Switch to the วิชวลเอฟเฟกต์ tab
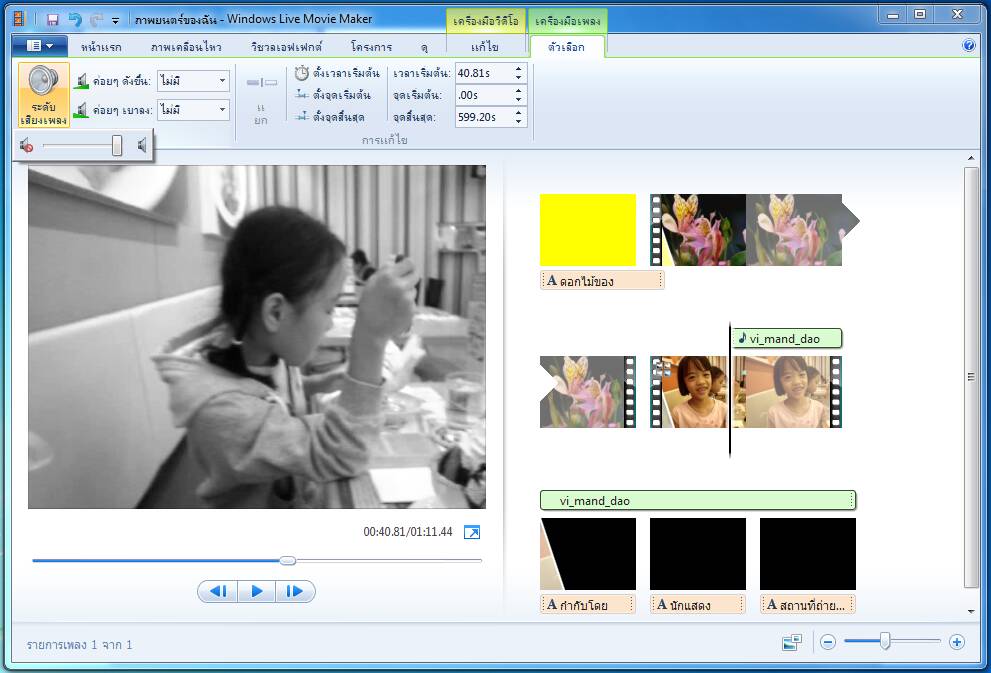 point(286,47)
